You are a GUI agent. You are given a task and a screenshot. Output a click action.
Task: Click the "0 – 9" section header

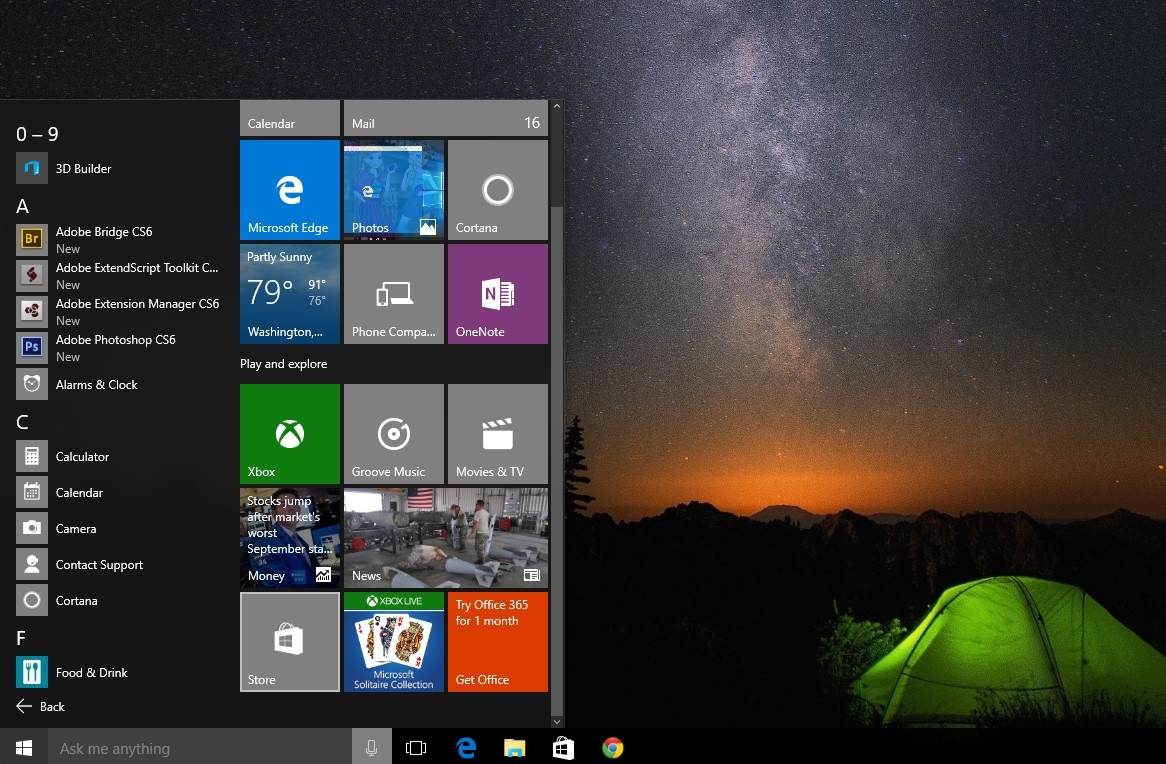[x=37, y=134]
